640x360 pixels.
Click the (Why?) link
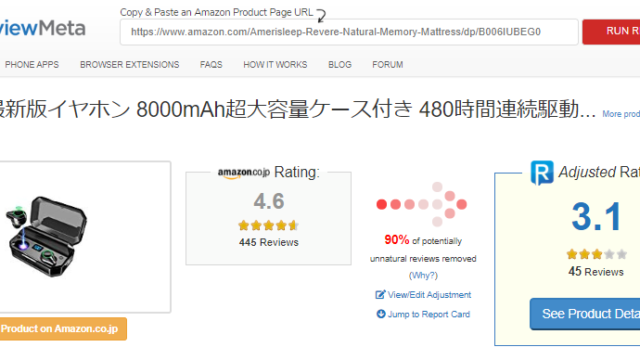(423, 276)
